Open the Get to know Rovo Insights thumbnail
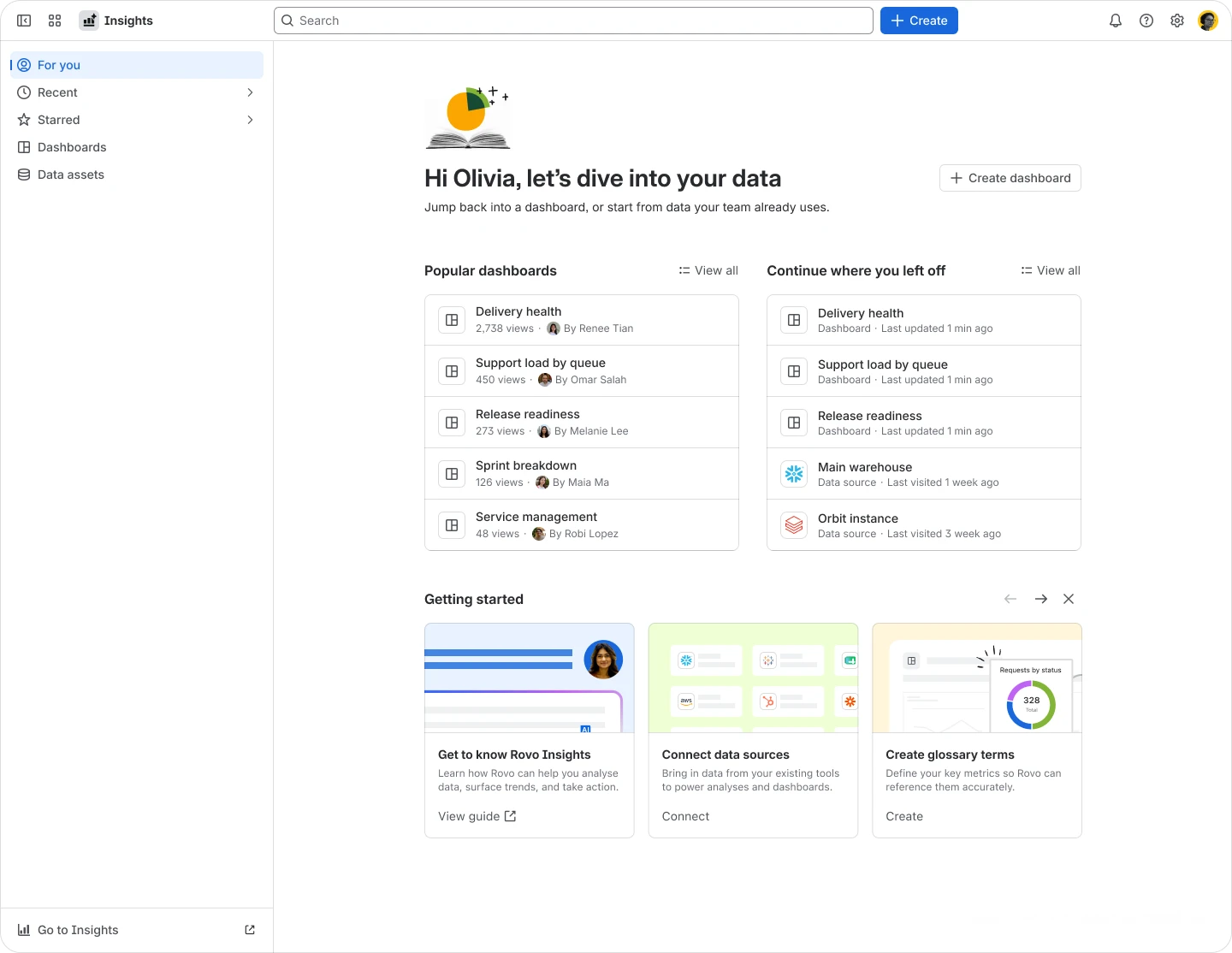Image resolution: width=1232 pixels, height=953 pixels. coord(530,678)
